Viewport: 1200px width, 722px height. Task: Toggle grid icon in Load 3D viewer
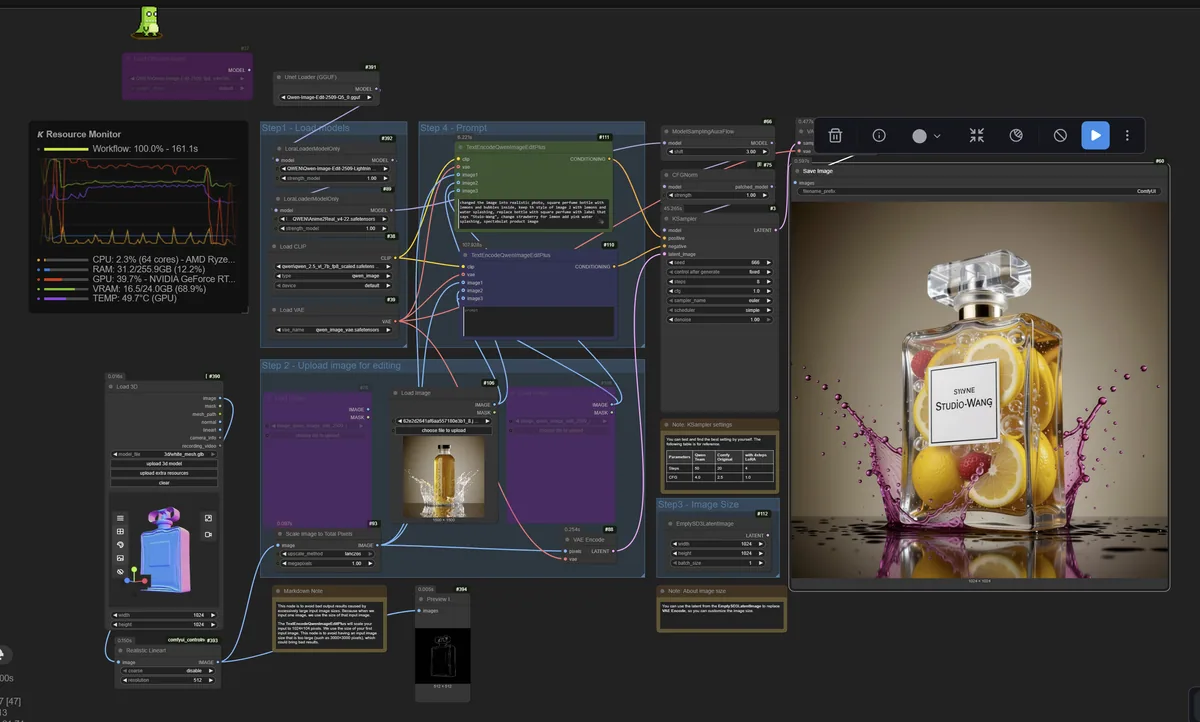tap(120, 532)
